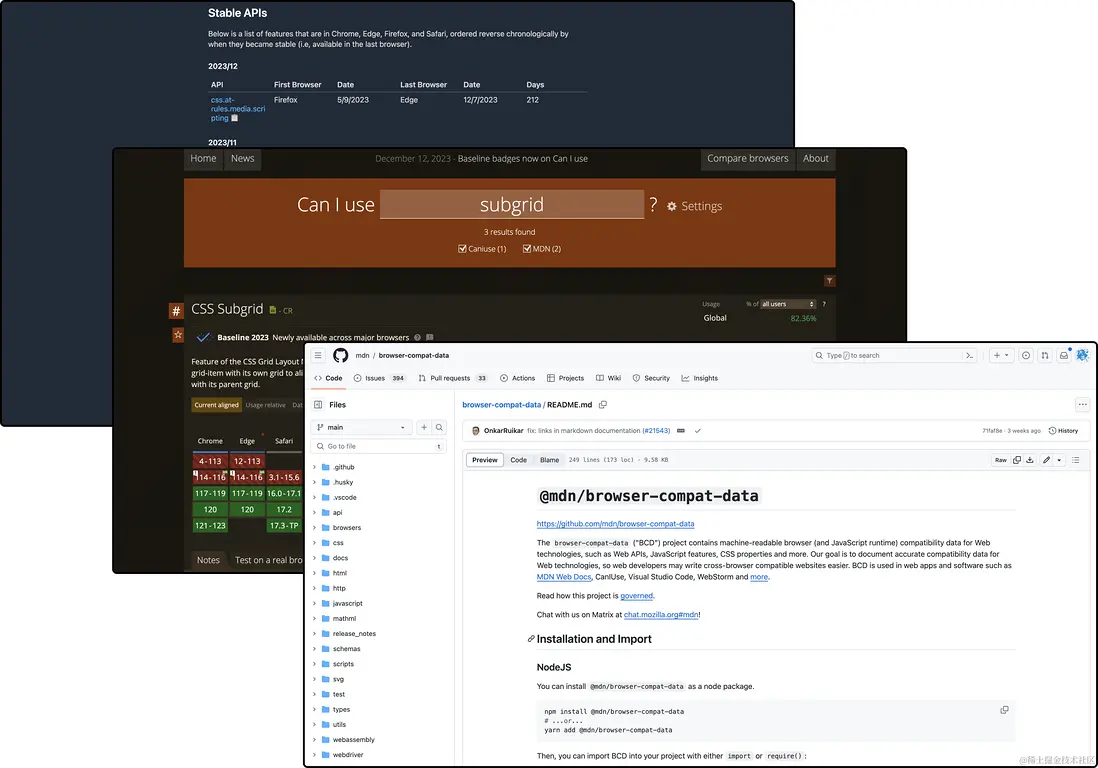Screen dimensions: 1098x768
Task: Open GitHub create-new plus dropdown
Action: tap(1001, 356)
